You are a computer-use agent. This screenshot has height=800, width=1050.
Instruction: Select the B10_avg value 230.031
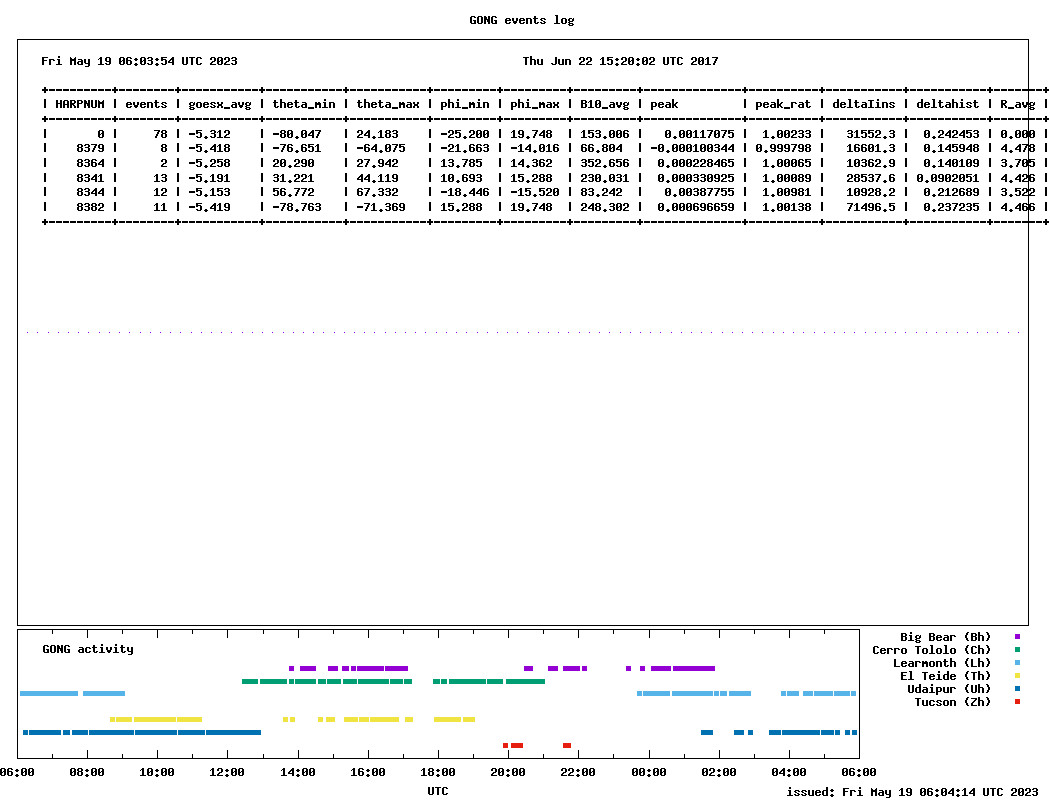pyautogui.click(x=605, y=178)
